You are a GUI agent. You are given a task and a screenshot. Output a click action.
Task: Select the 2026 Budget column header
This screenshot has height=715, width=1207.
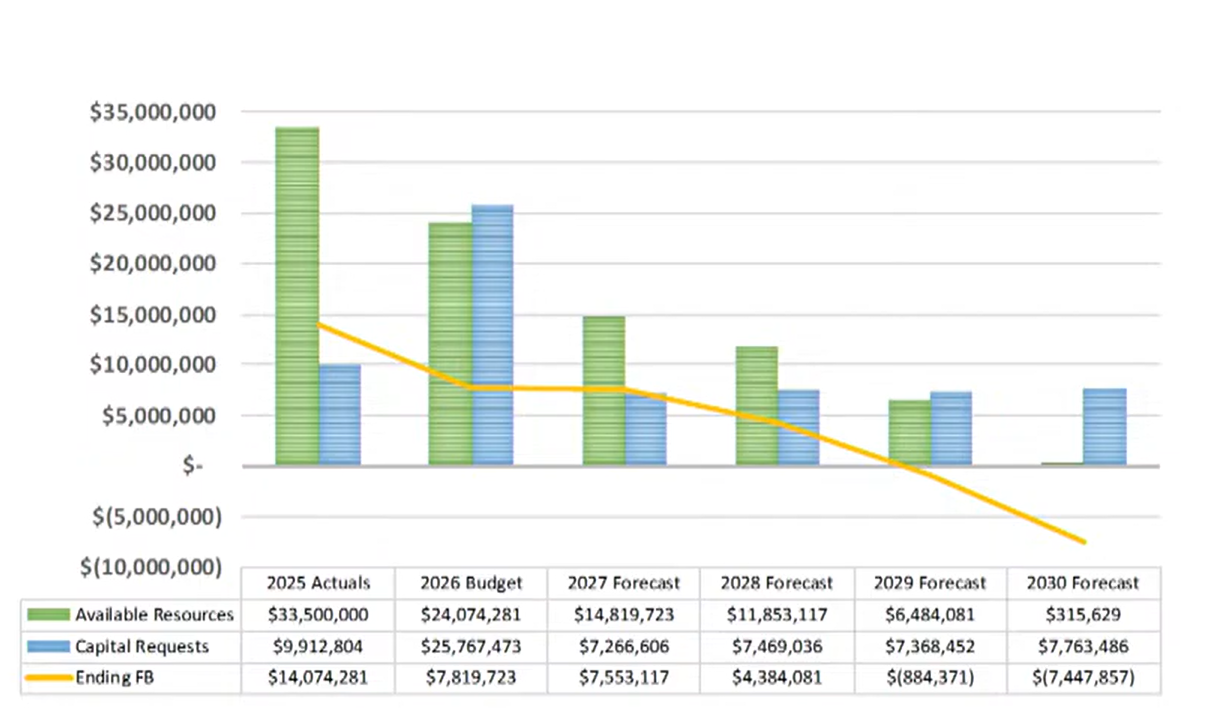471,583
